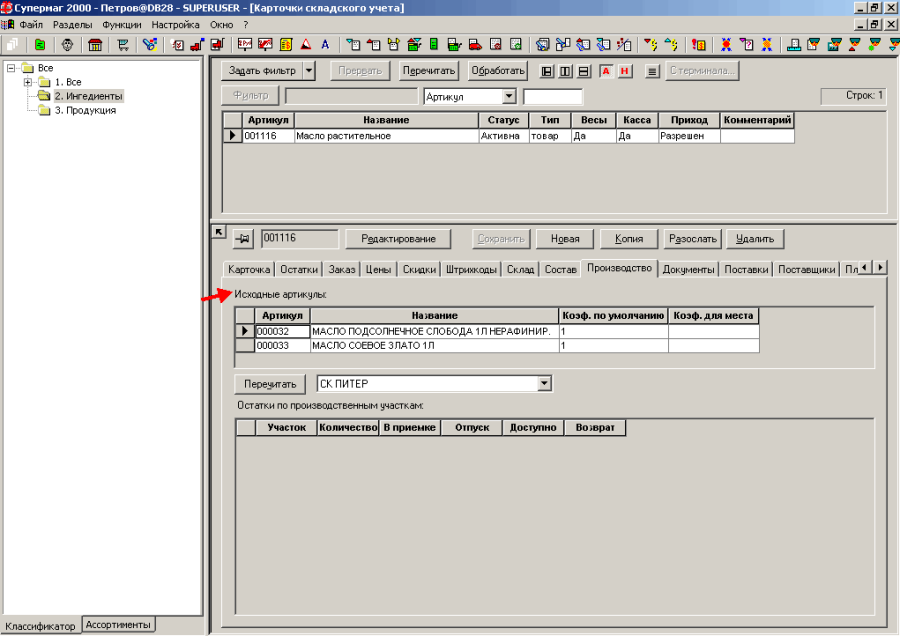Click the 001116 article number field
This screenshot has width=900, height=636.
(x=300, y=238)
